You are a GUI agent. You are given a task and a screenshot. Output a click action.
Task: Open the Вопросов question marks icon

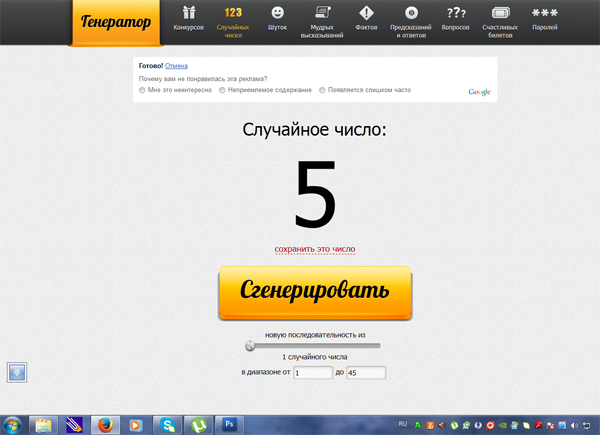(x=456, y=13)
